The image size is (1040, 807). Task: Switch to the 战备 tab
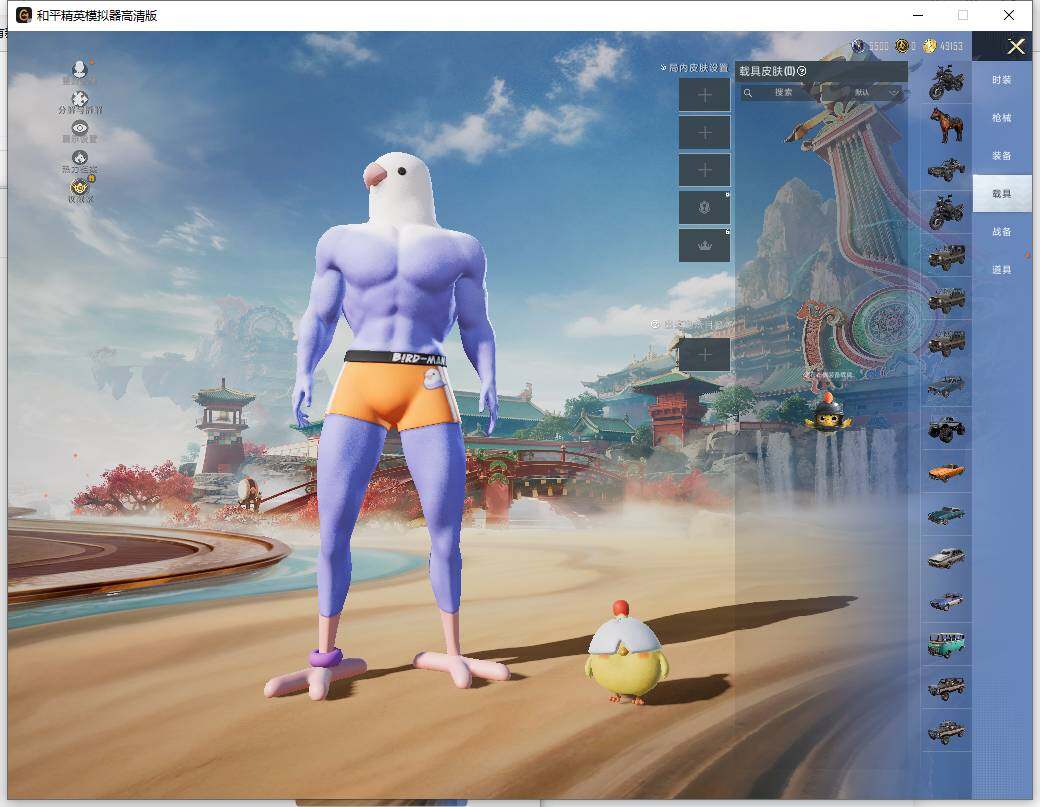[x=1002, y=231]
